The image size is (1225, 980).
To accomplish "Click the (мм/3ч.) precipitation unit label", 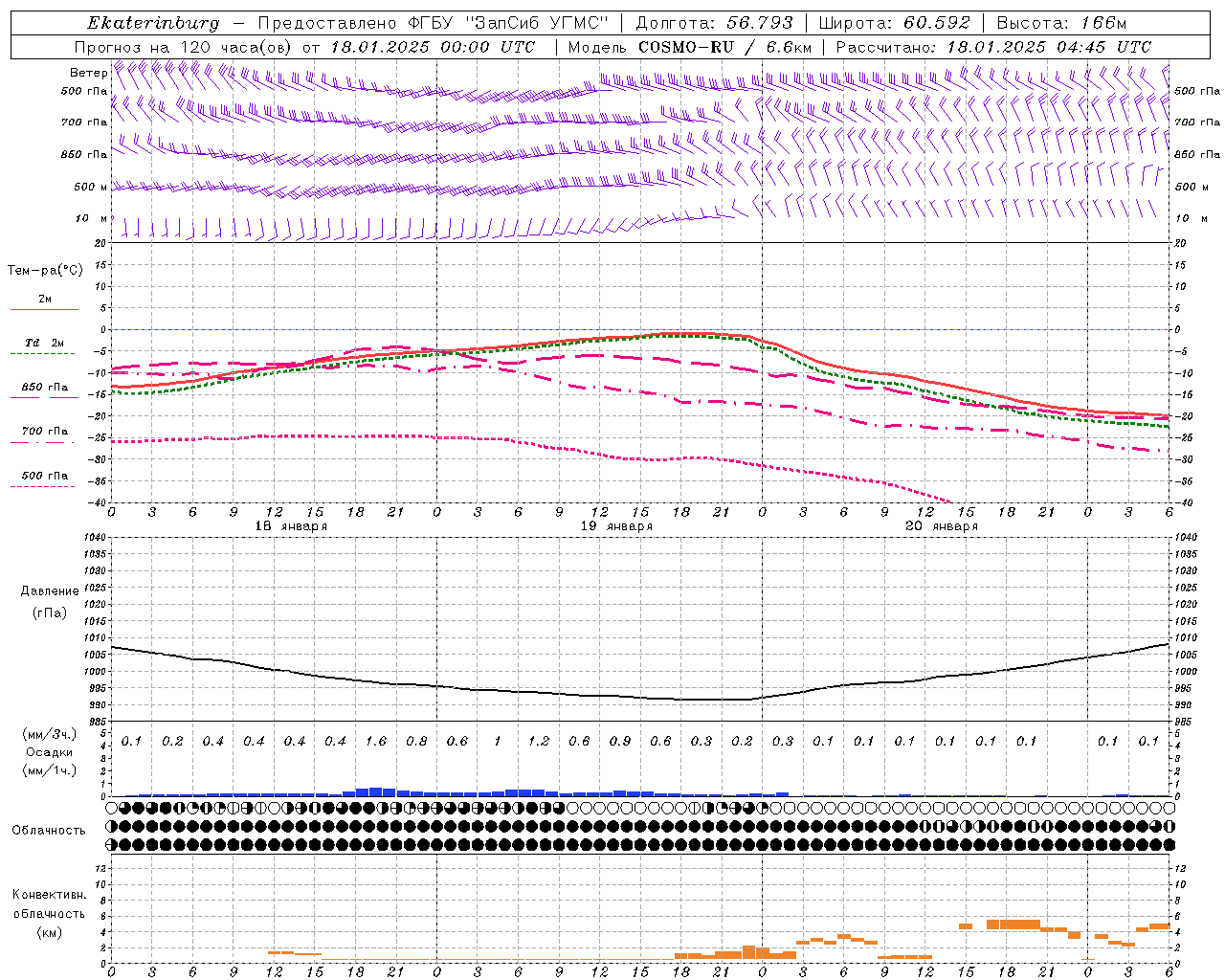I will (x=49, y=734).
